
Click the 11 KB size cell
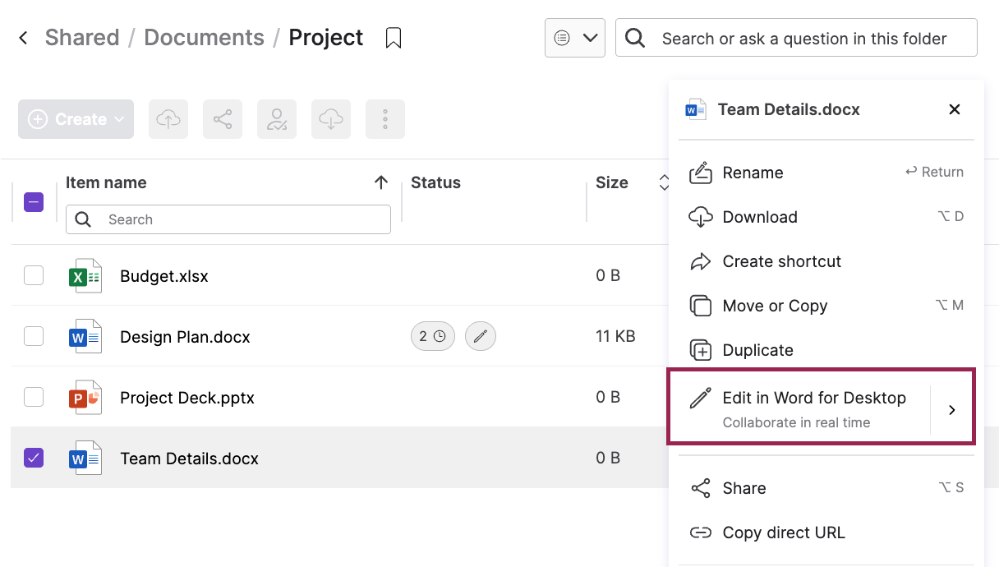point(615,336)
